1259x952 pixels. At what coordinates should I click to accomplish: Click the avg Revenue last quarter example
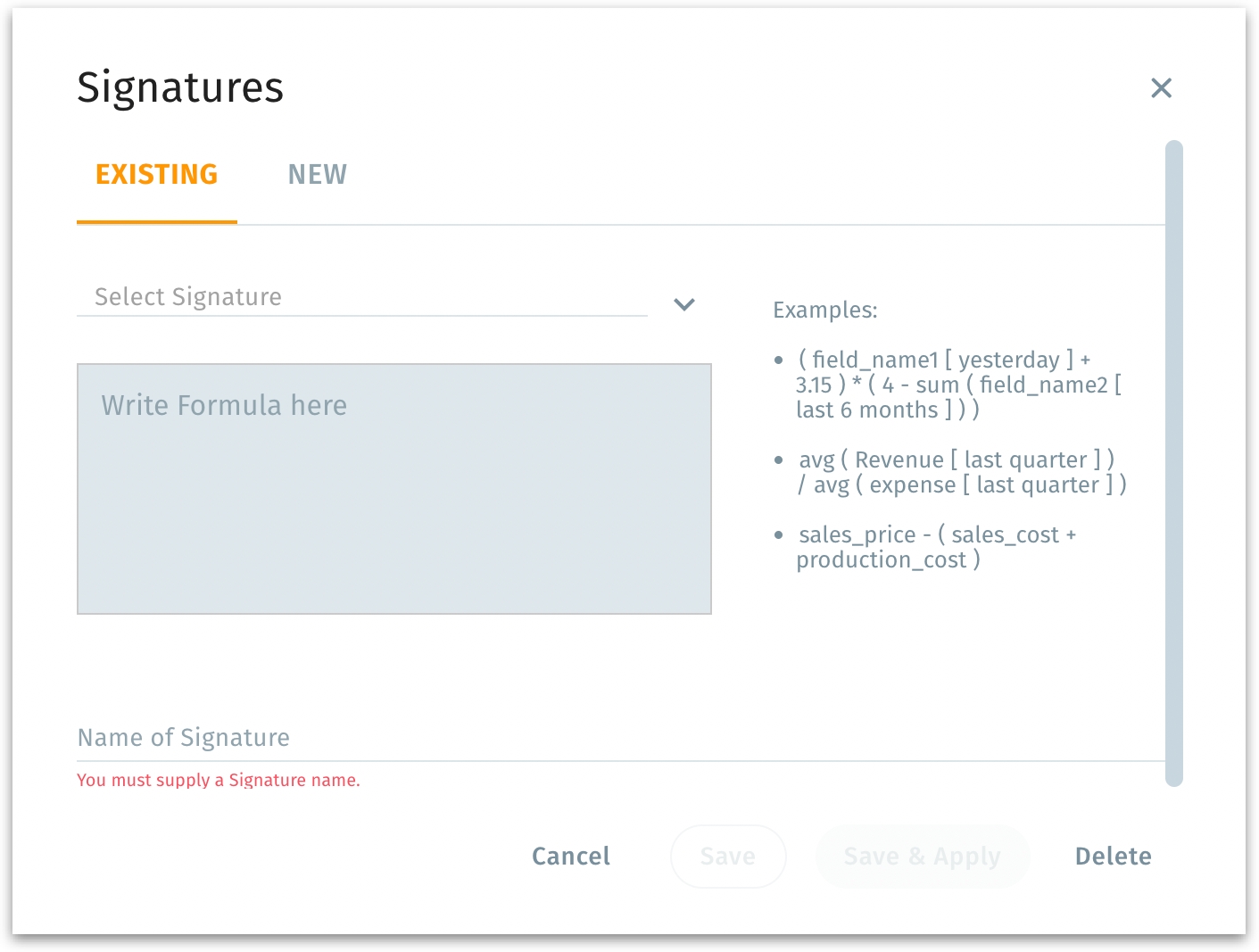coord(962,473)
